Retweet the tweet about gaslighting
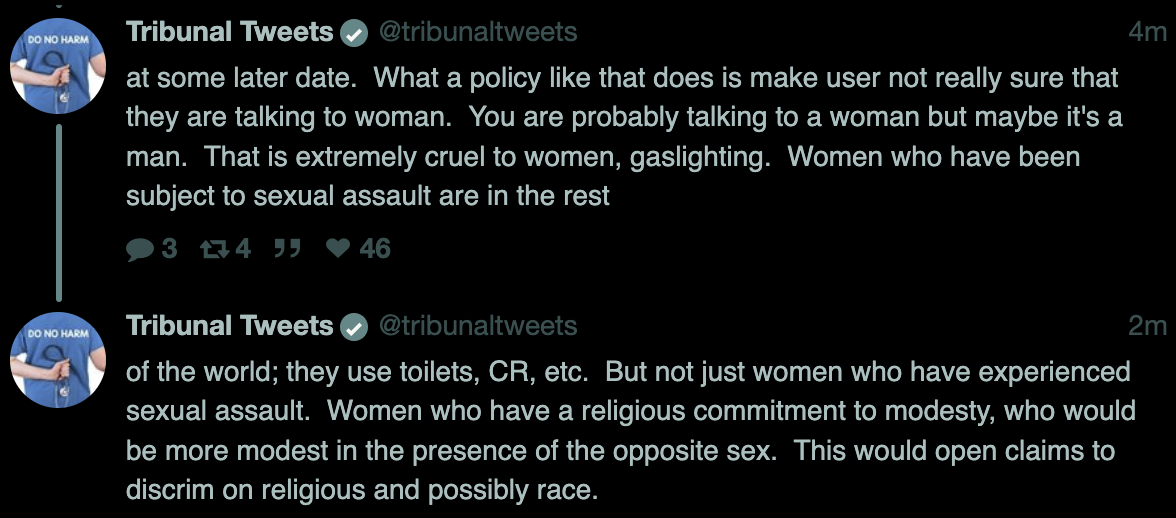Viewport: 1176px width, 518px height. pos(214,248)
